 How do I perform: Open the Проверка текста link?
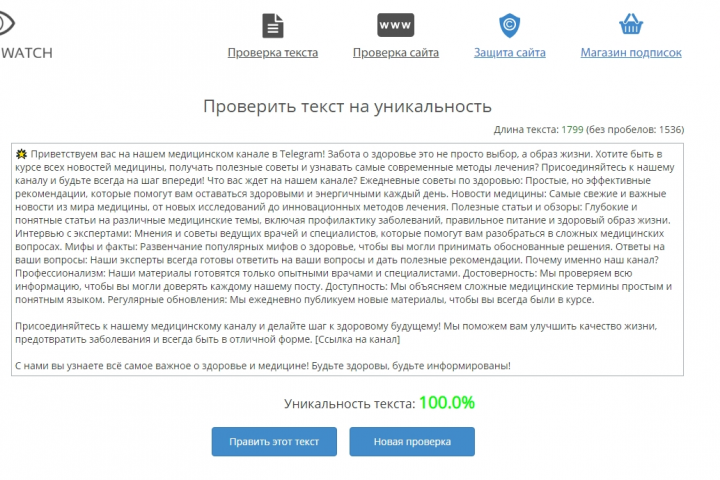(x=273, y=53)
